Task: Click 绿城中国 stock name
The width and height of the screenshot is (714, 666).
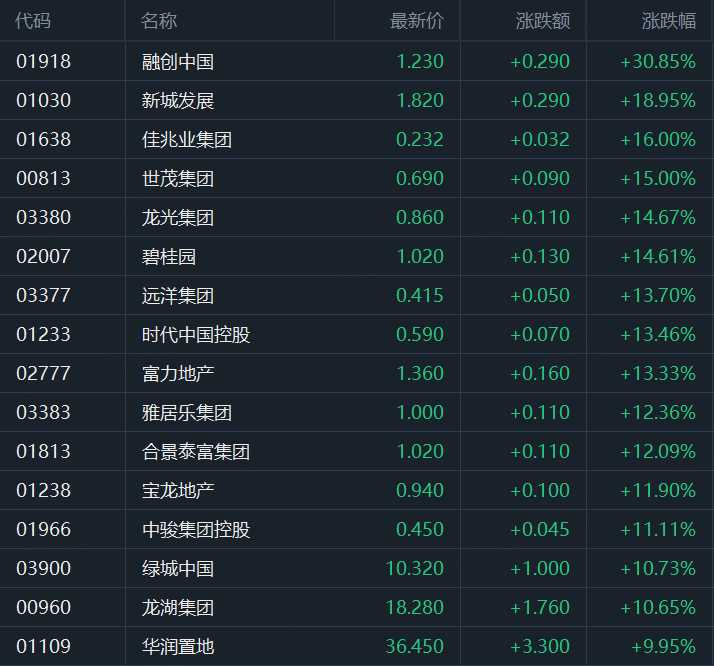Action: (x=178, y=569)
